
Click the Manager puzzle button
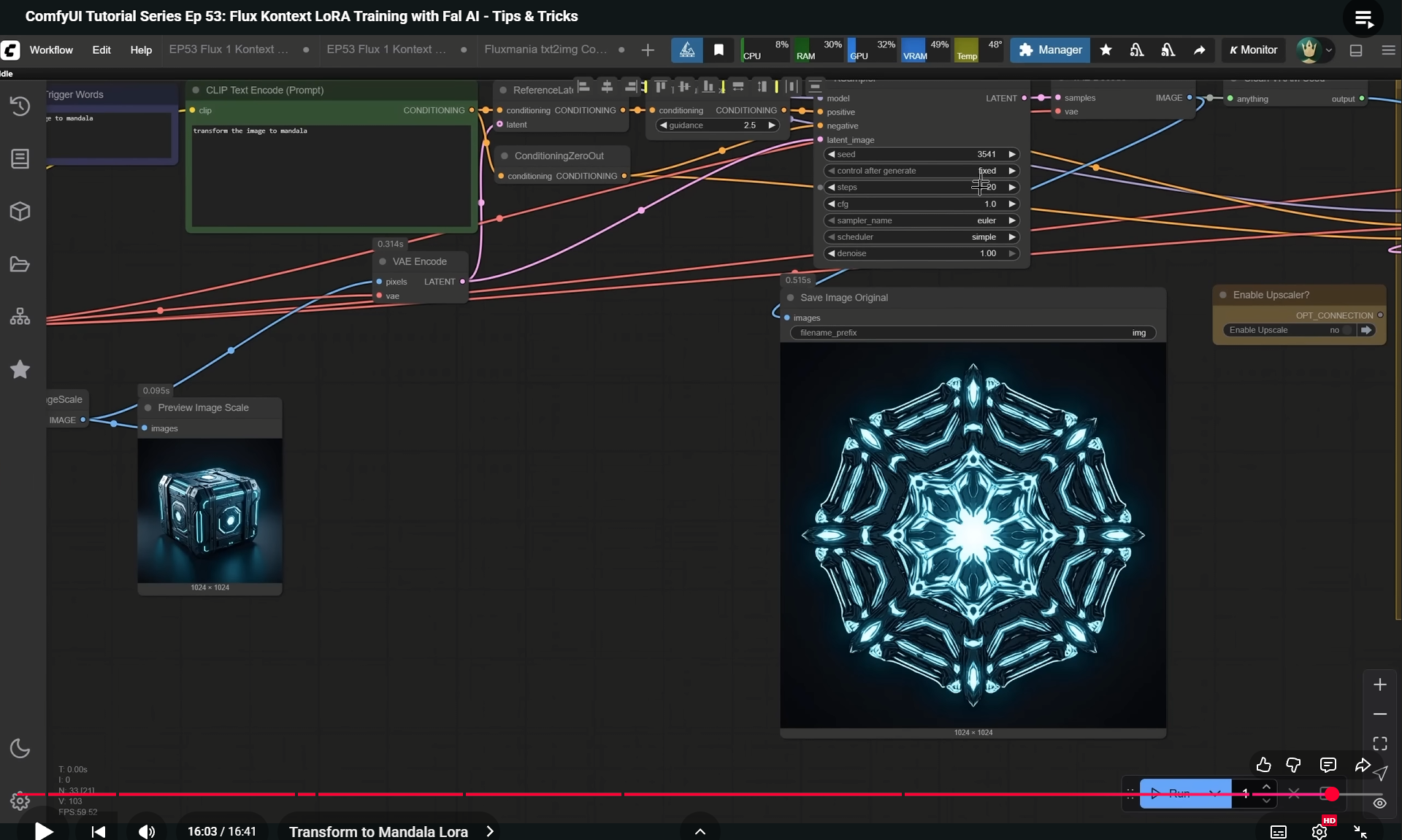tap(1050, 50)
